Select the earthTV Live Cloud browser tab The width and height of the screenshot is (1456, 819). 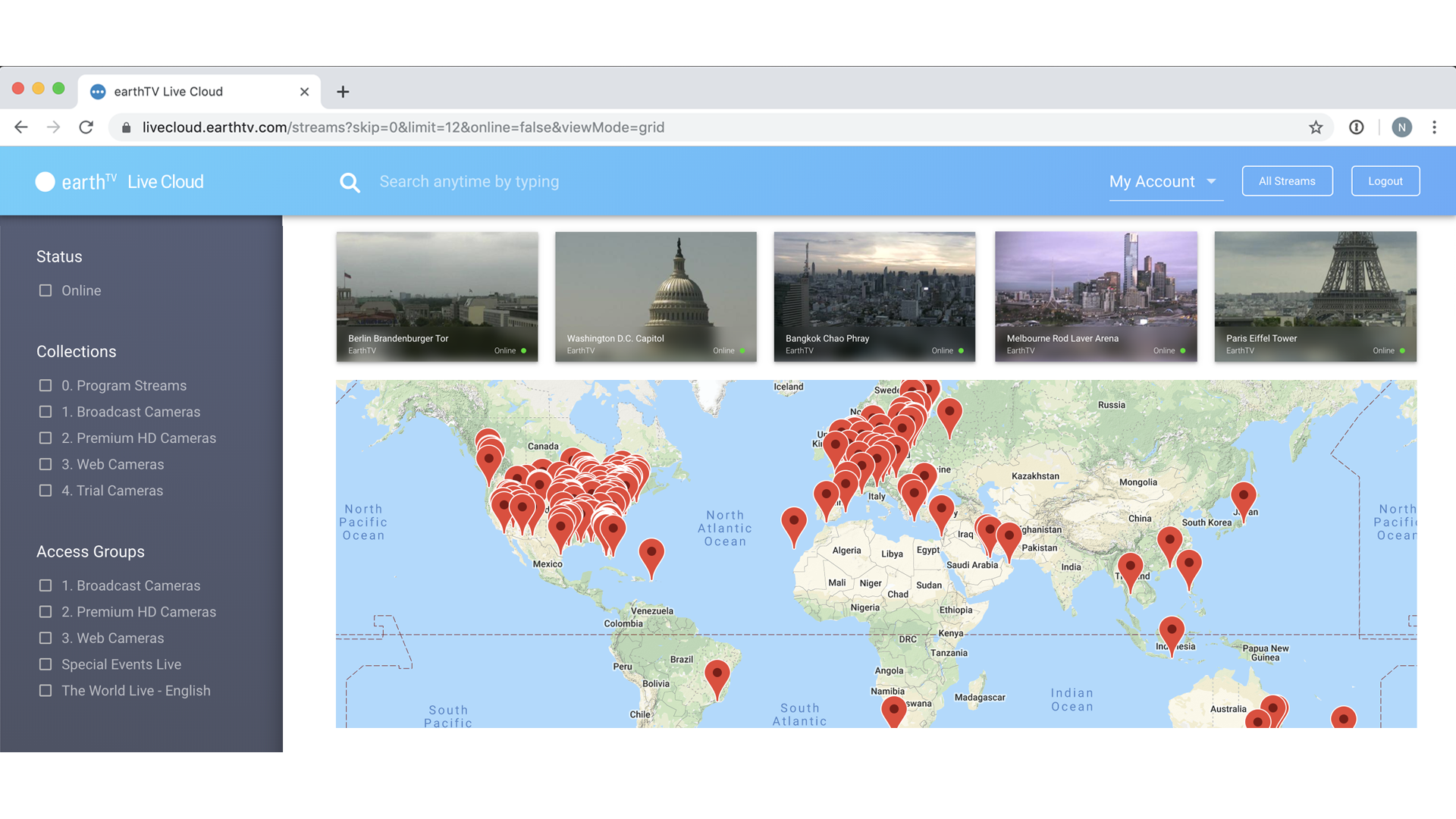199,92
